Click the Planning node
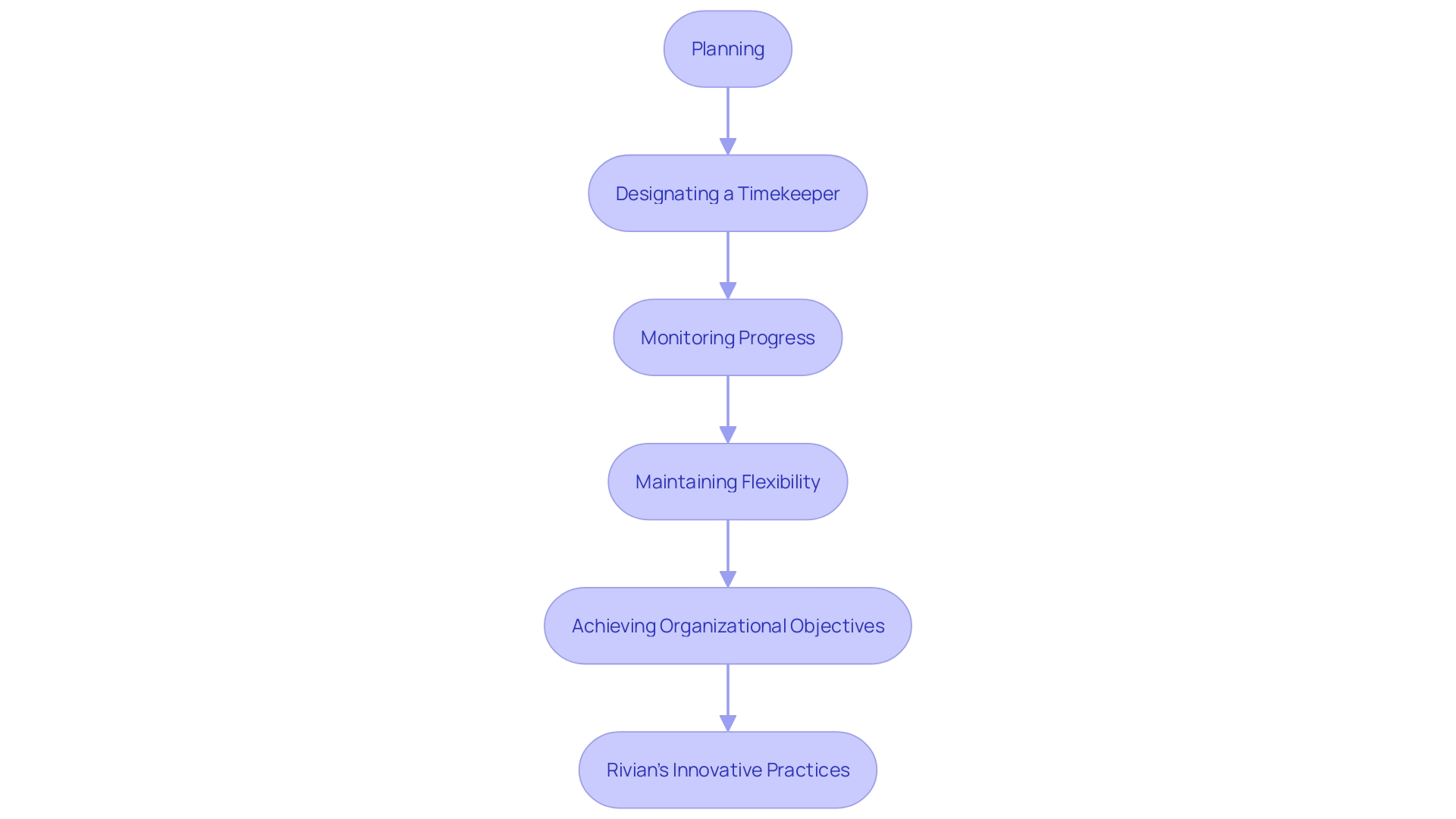The width and height of the screenshot is (1456, 819). (728, 48)
